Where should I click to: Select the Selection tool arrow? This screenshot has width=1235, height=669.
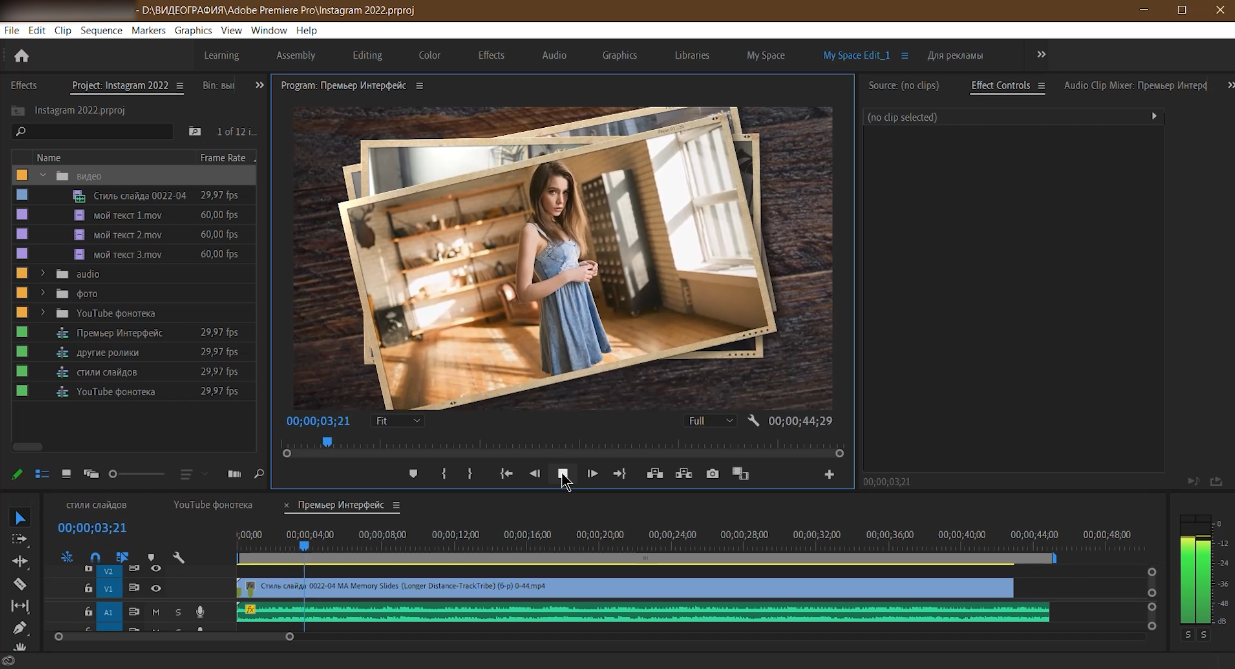pyautogui.click(x=20, y=518)
